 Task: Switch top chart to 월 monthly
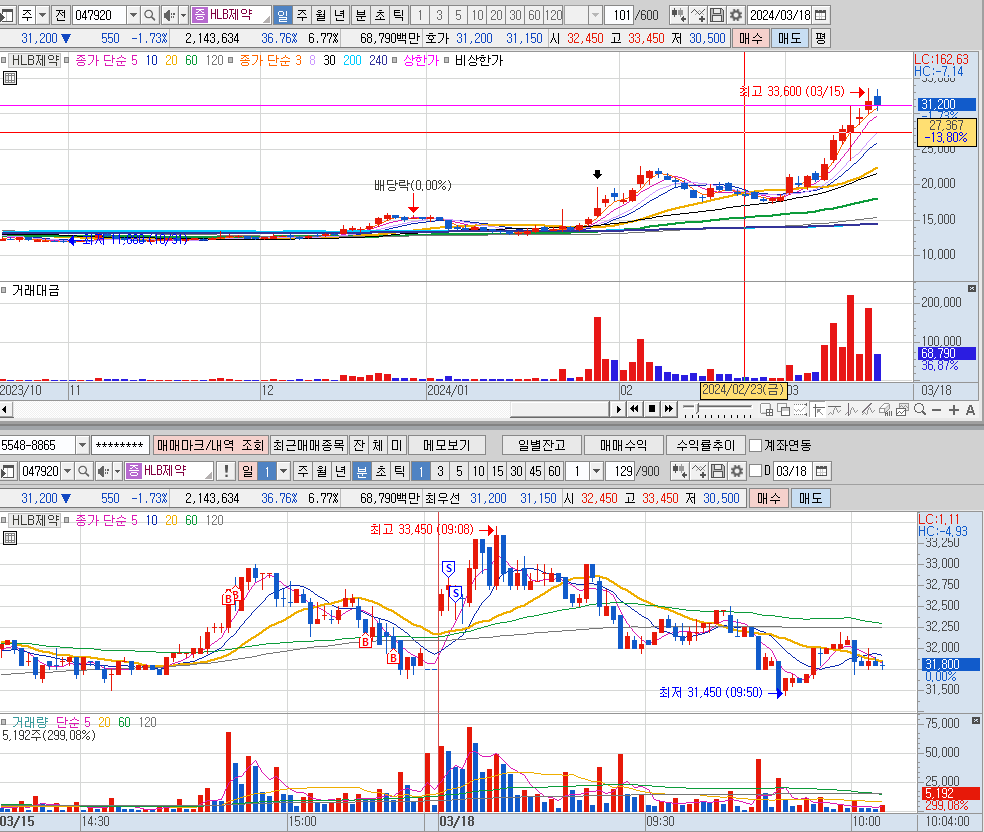click(x=321, y=15)
